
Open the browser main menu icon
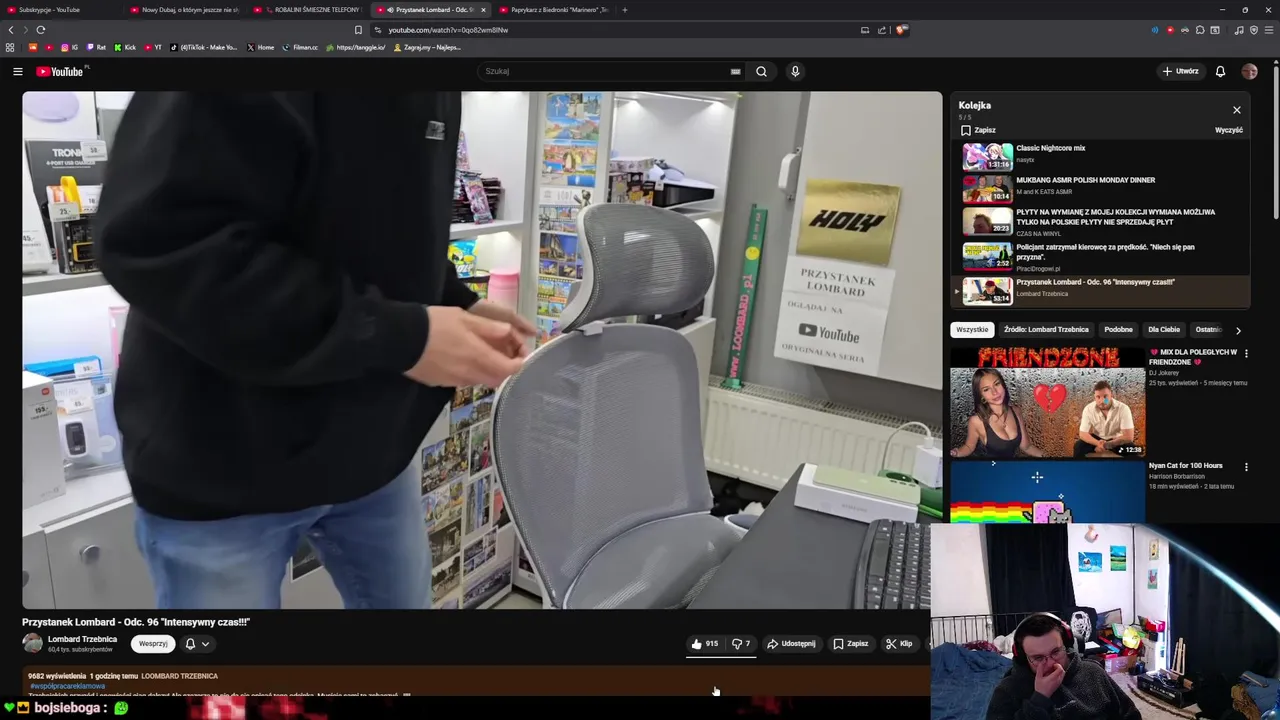(x=1268, y=30)
